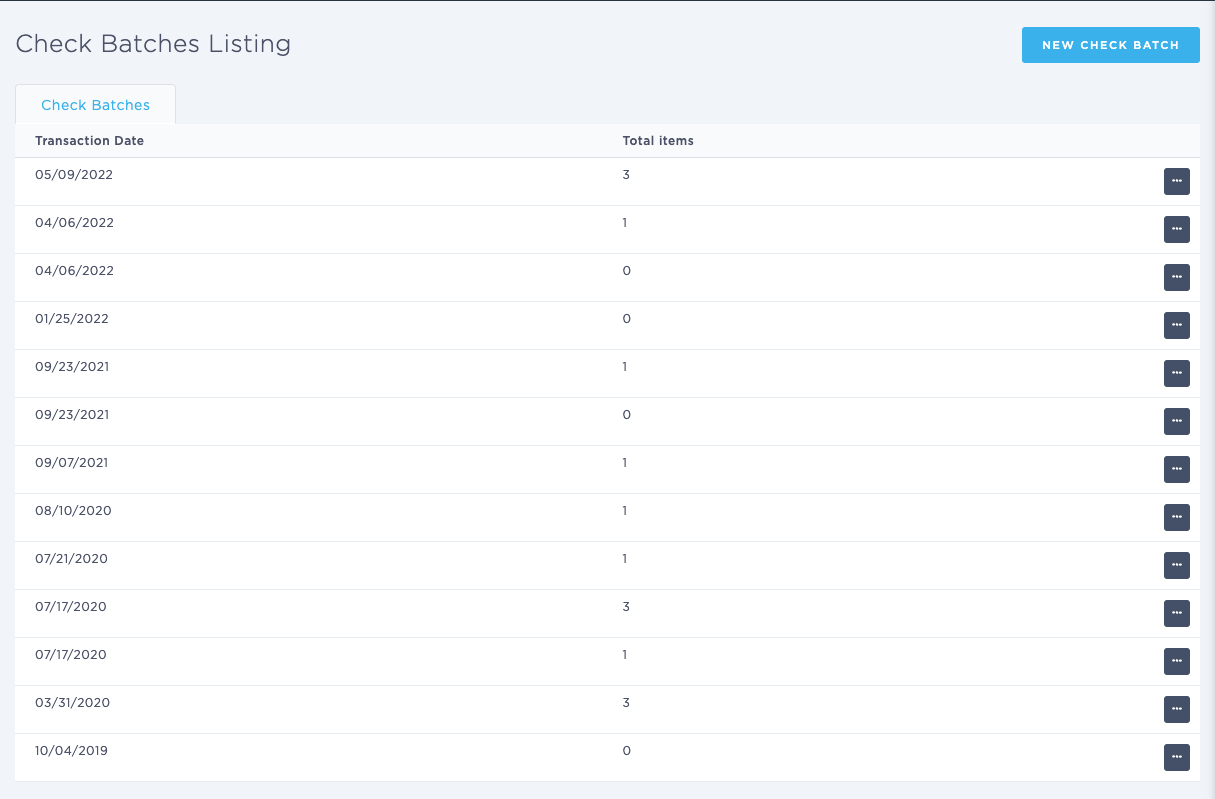Open options for 04/06/2022 batch with 1 item
The width and height of the screenshot is (1215, 799).
(x=1176, y=229)
